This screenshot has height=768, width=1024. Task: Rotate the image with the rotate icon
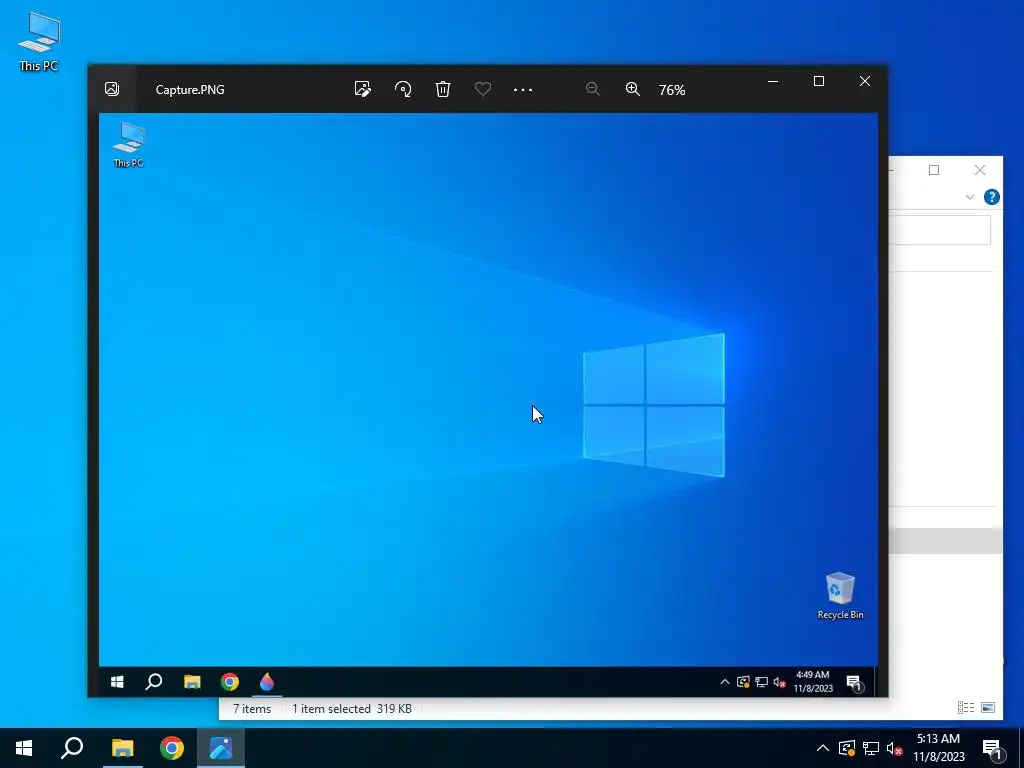tap(403, 89)
